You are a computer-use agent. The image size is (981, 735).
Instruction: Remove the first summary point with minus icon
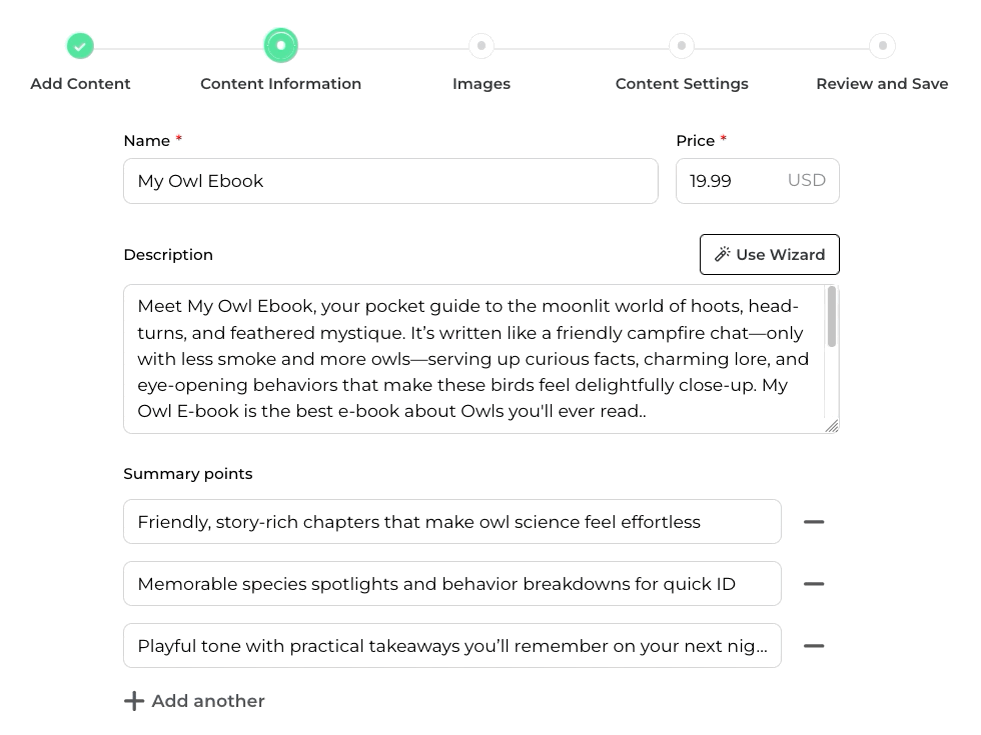pyautogui.click(x=814, y=522)
